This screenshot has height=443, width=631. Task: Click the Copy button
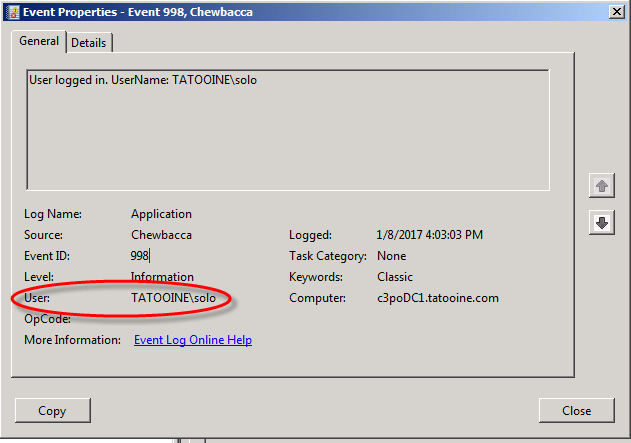pos(53,410)
